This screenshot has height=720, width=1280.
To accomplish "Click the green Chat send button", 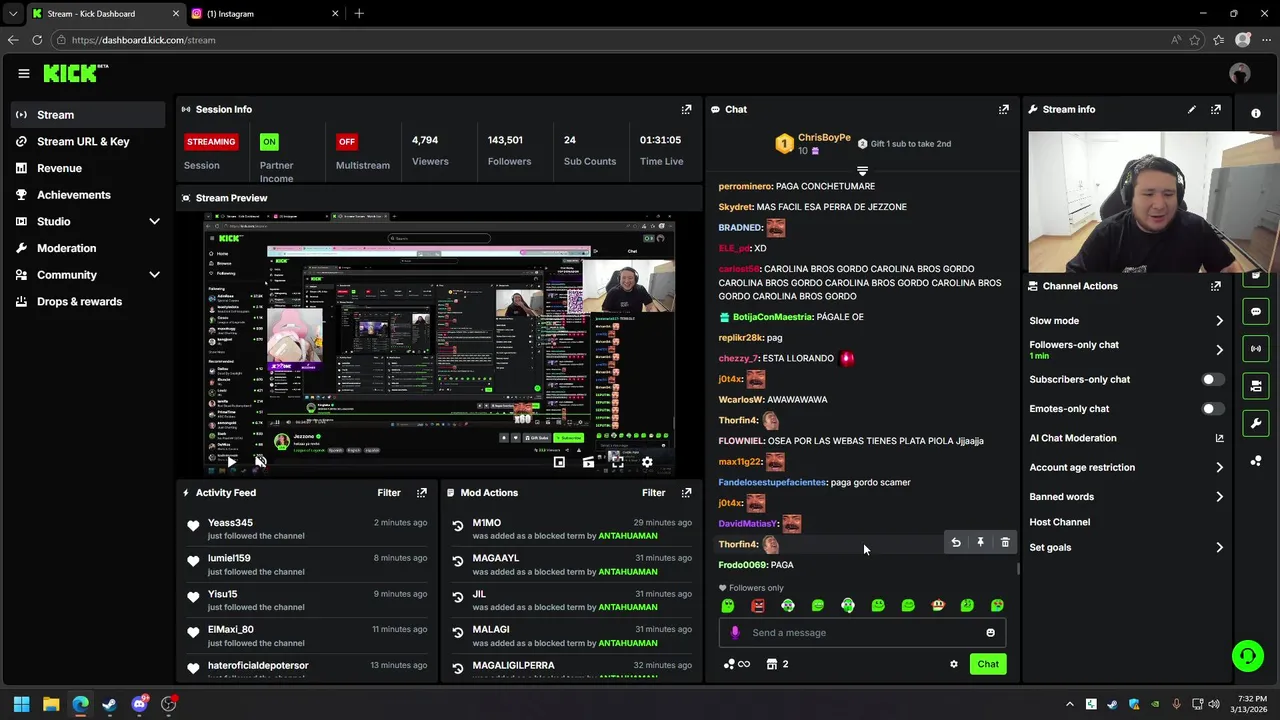I will click(x=988, y=664).
